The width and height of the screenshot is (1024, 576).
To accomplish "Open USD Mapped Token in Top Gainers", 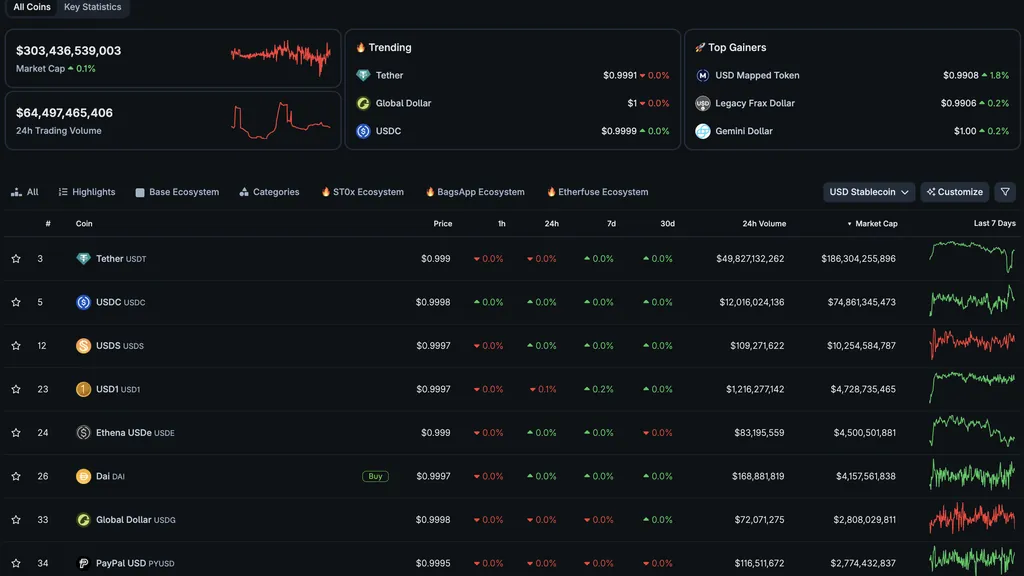I will (757, 75).
